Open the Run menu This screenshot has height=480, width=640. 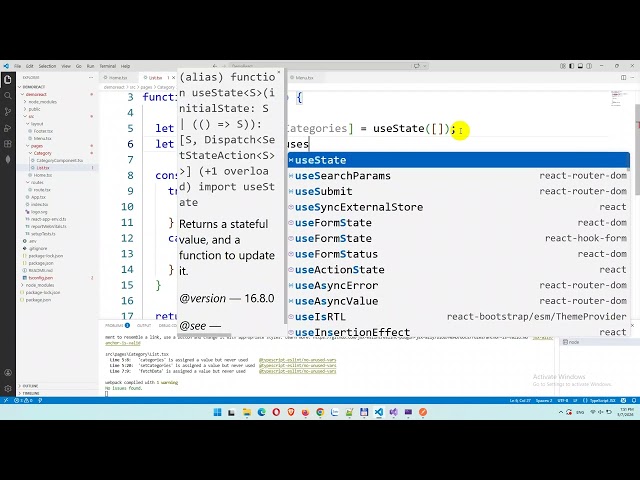click(x=90, y=66)
